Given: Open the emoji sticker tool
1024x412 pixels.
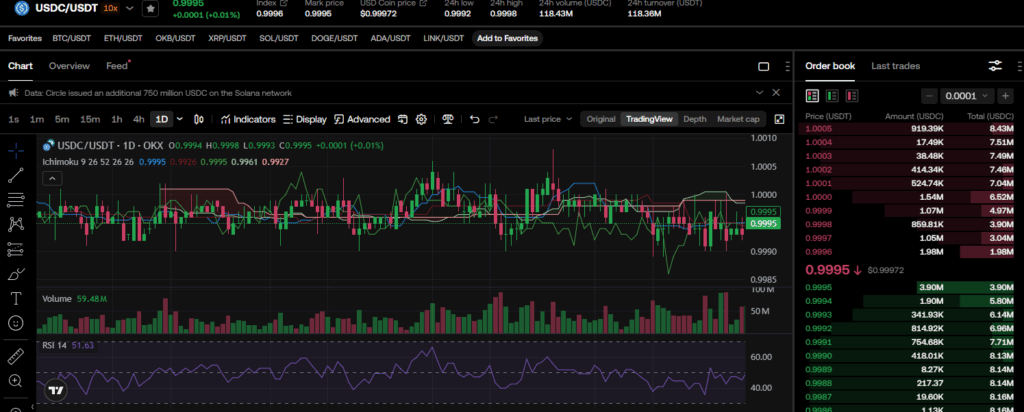Looking at the screenshot, I should (x=16, y=323).
